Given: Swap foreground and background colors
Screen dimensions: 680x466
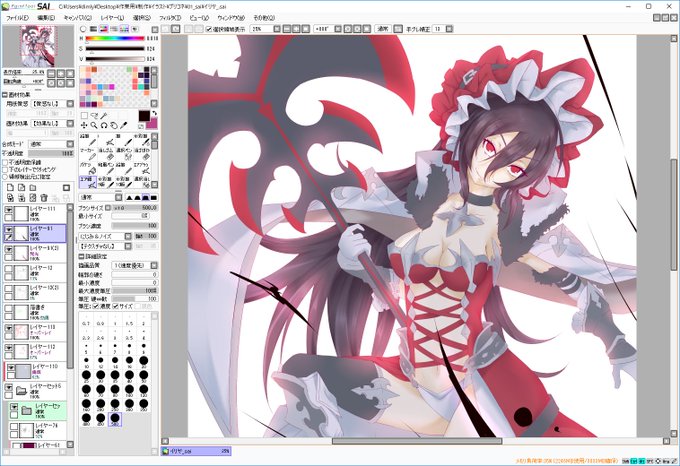Looking at the screenshot, I should coord(154,114).
